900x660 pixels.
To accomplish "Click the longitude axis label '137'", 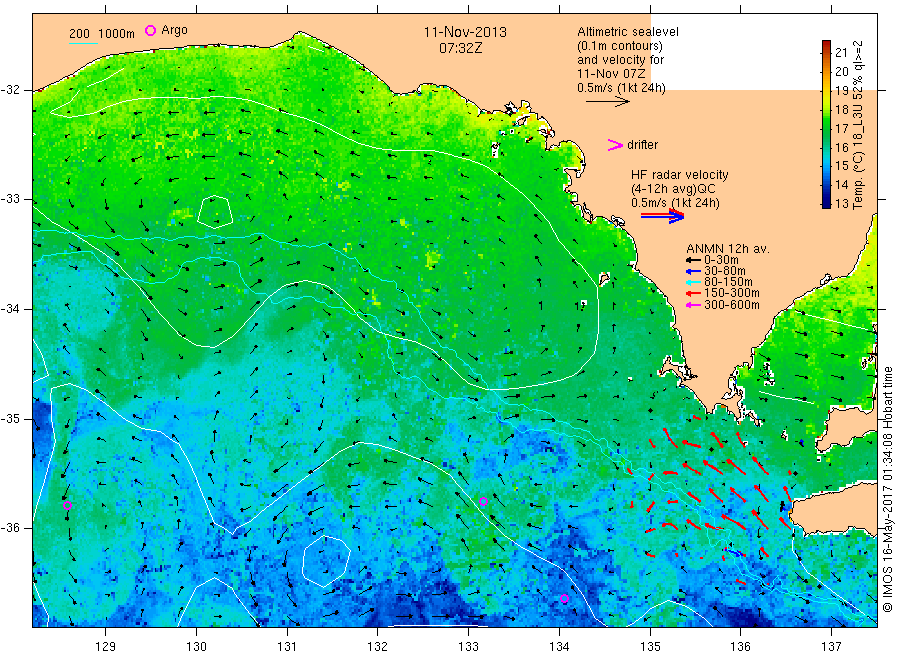I will click(x=831, y=647).
